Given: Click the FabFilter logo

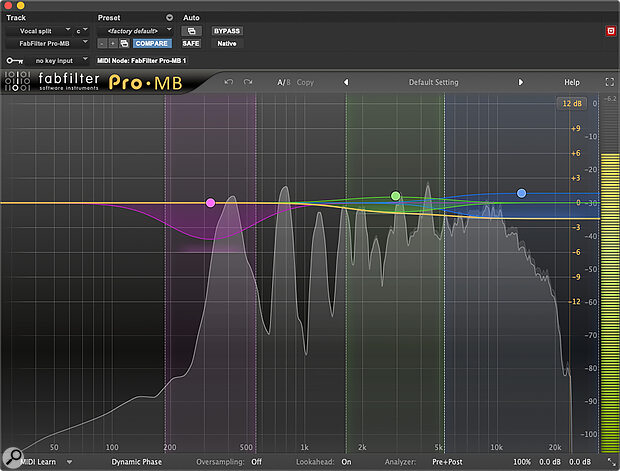Looking at the screenshot, I should (51, 81).
